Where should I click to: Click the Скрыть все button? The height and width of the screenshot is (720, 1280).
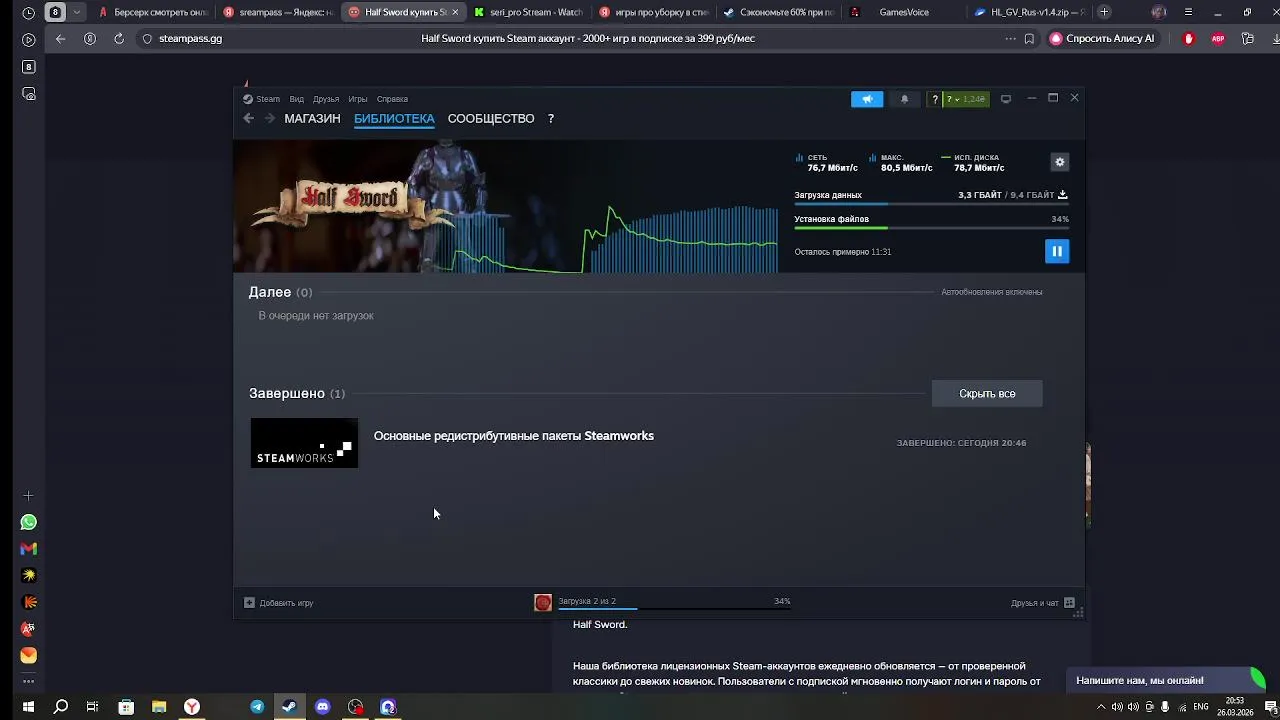pyautogui.click(x=987, y=393)
